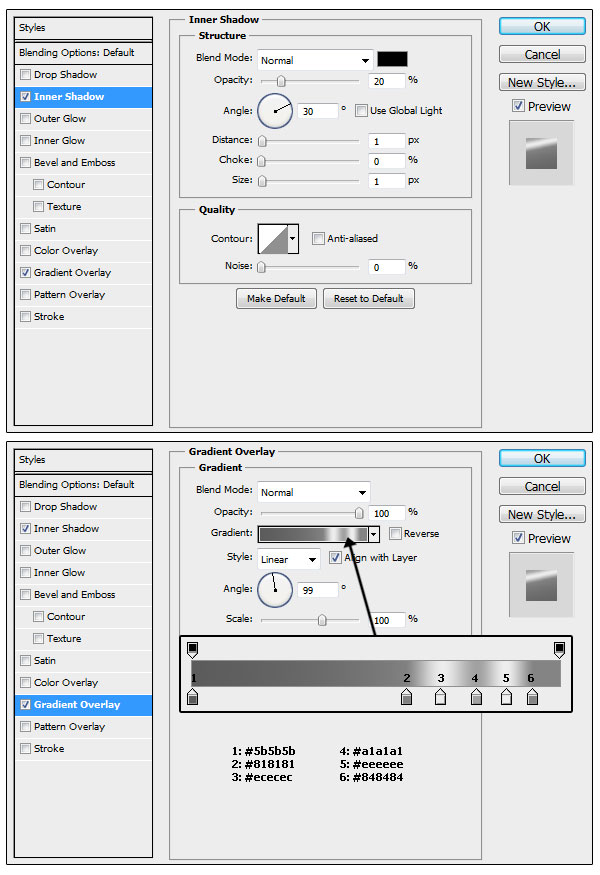Click Cancel in Gradient Overlay dialog
The image size is (600, 875).
pos(542,486)
